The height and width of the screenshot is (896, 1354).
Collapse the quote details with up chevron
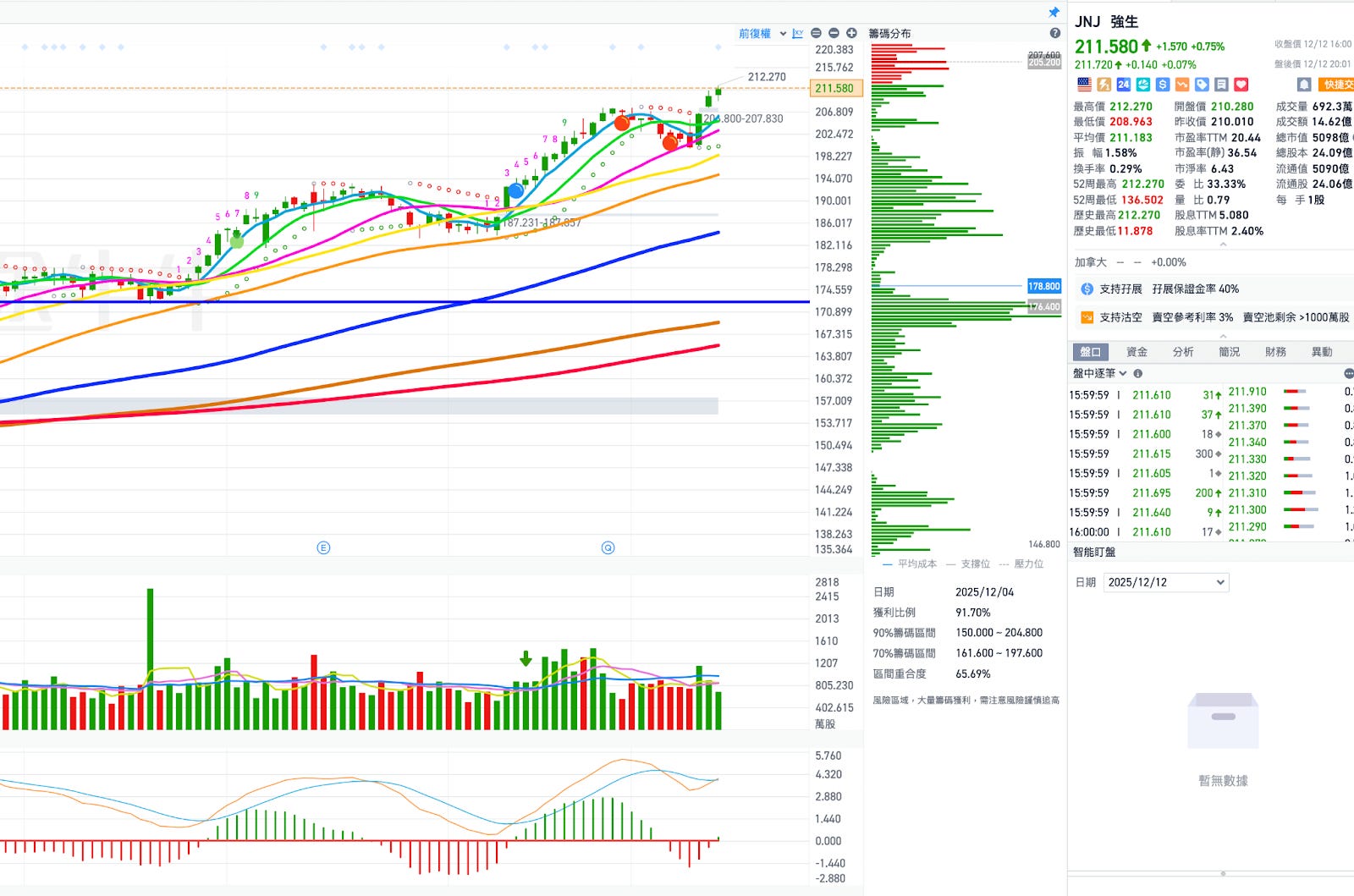1223,245
